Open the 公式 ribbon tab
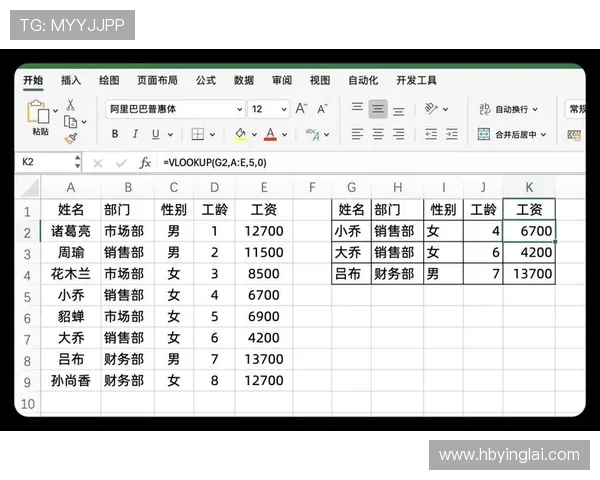Screen dimensions: 600x480 [x=206, y=80]
